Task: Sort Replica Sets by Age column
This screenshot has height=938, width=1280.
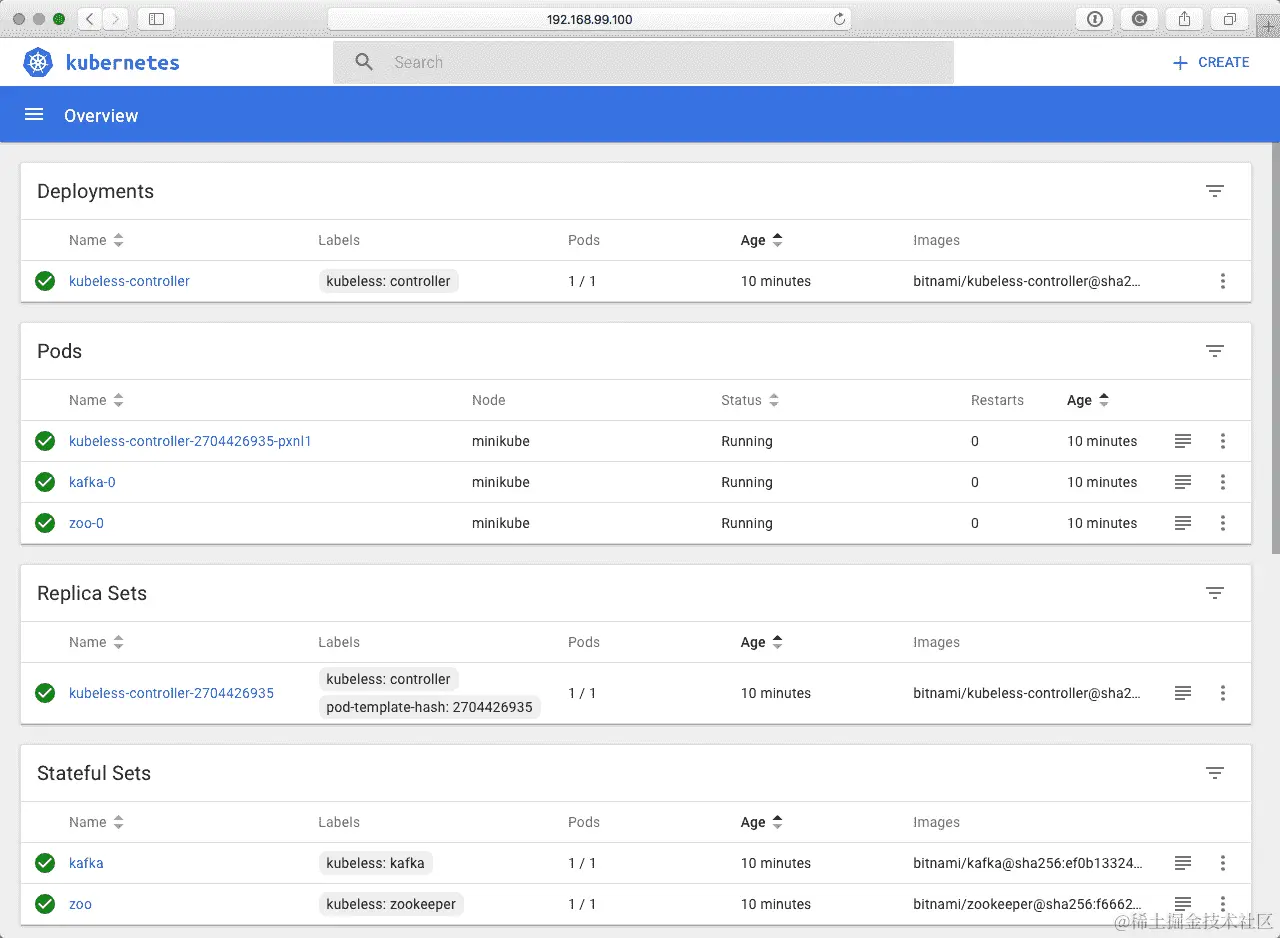Action: point(762,642)
